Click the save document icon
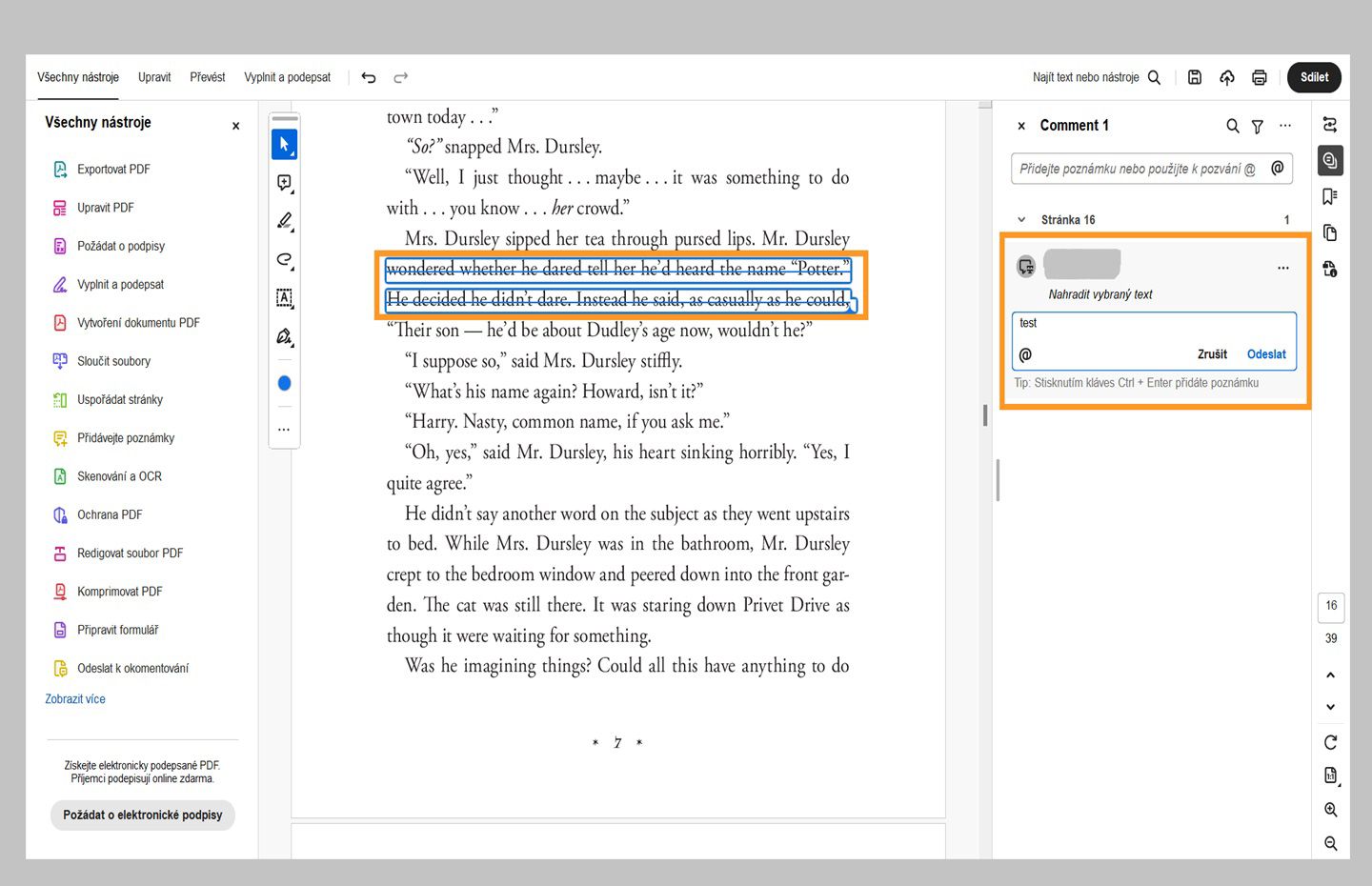Viewport: 1372px width, 886px height. pos(1195,78)
